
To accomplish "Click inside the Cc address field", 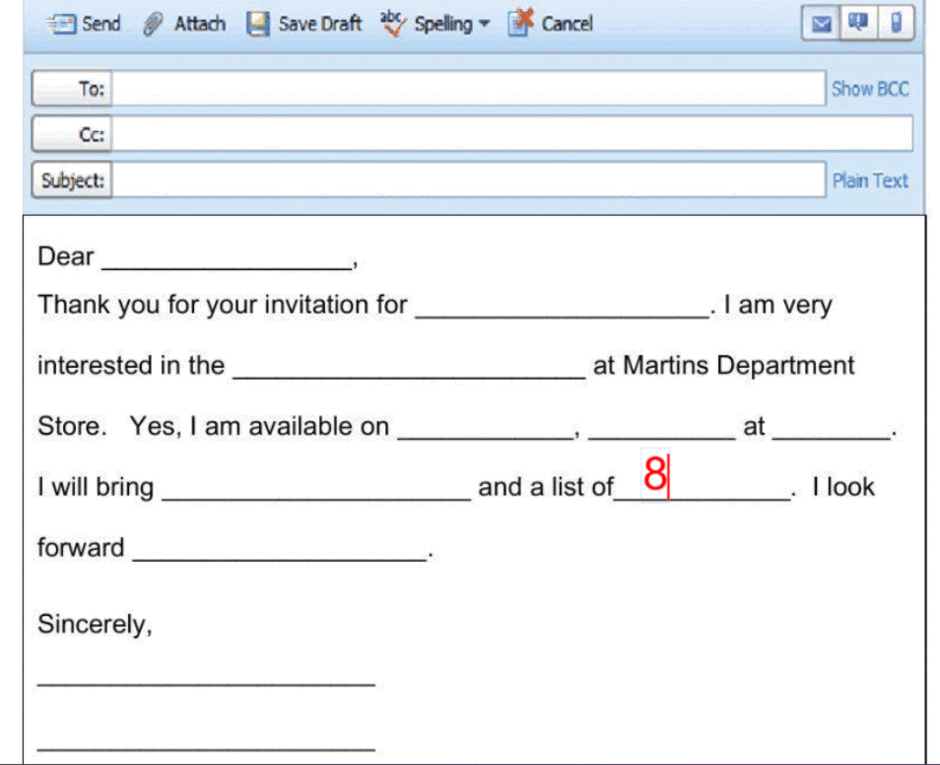I will click(x=513, y=134).
